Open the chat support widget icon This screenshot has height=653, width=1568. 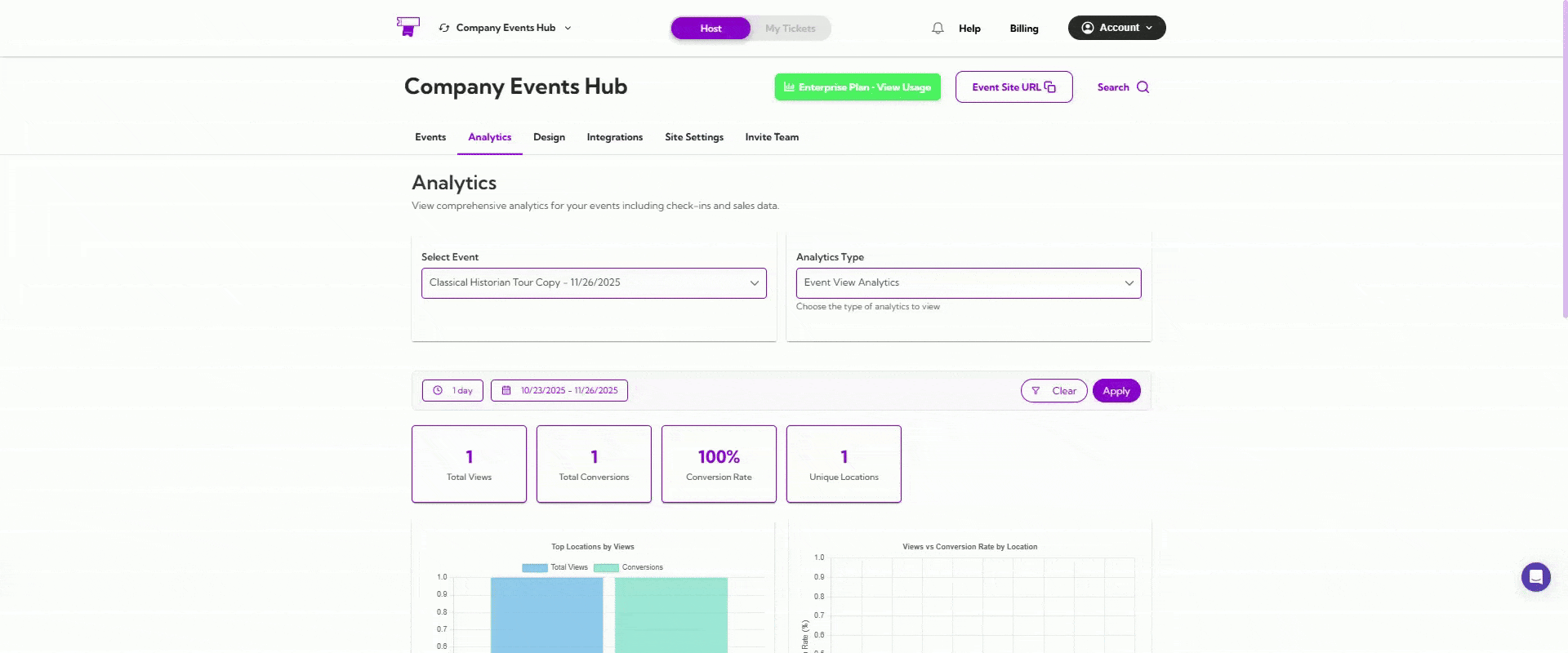[x=1535, y=577]
